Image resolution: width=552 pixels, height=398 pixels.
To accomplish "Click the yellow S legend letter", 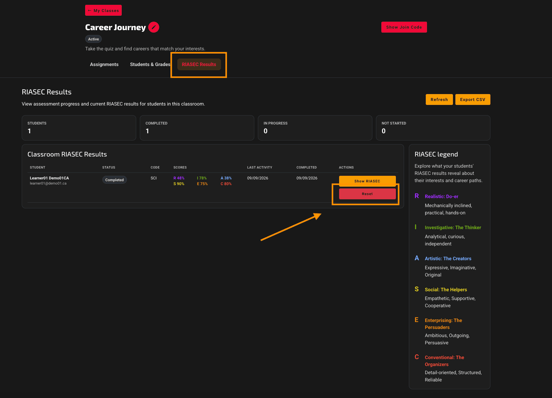I will pos(416,289).
